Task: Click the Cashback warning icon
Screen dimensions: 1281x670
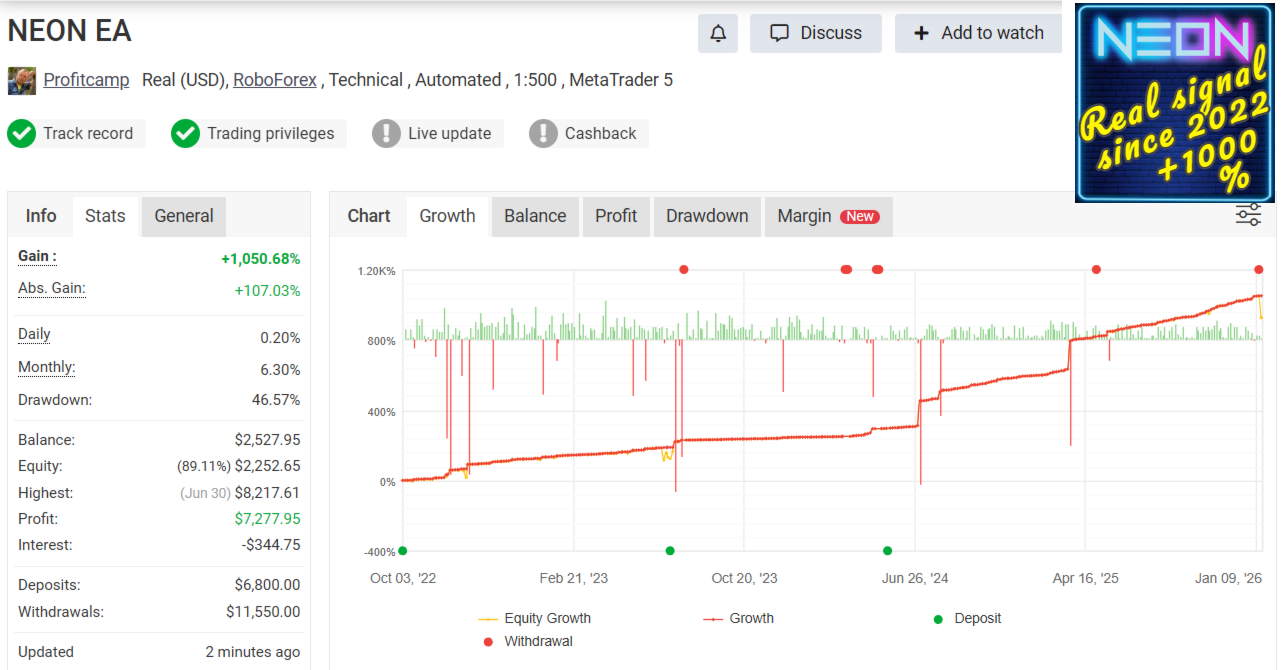Action: pos(543,133)
